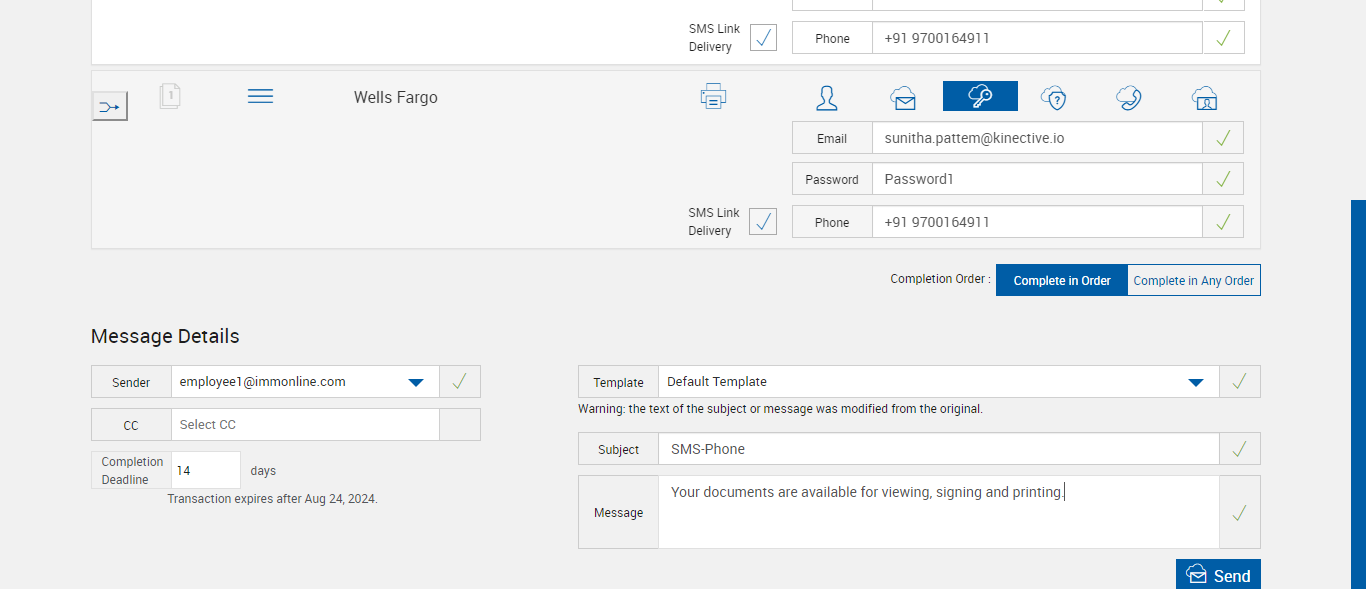
Task: Toggle the Wells Fargo SMS Link Delivery checkbox
Action: pyautogui.click(x=763, y=221)
